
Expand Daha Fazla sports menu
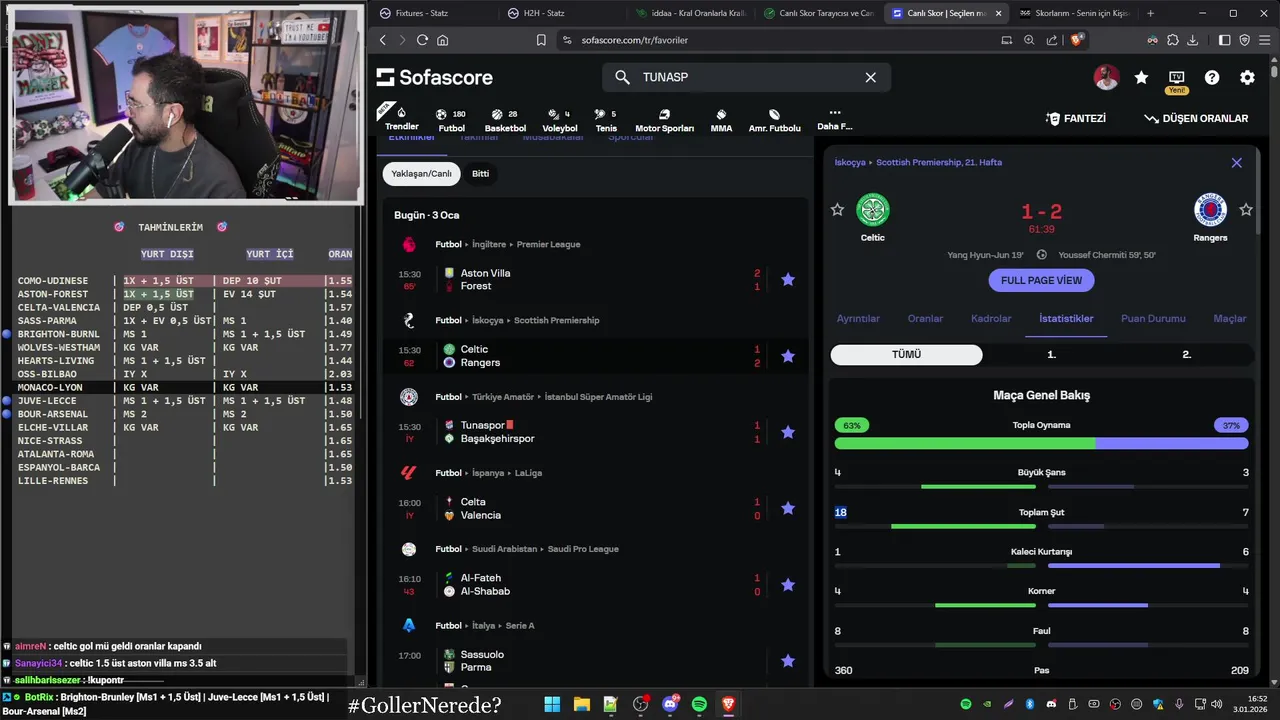point(834,120)
